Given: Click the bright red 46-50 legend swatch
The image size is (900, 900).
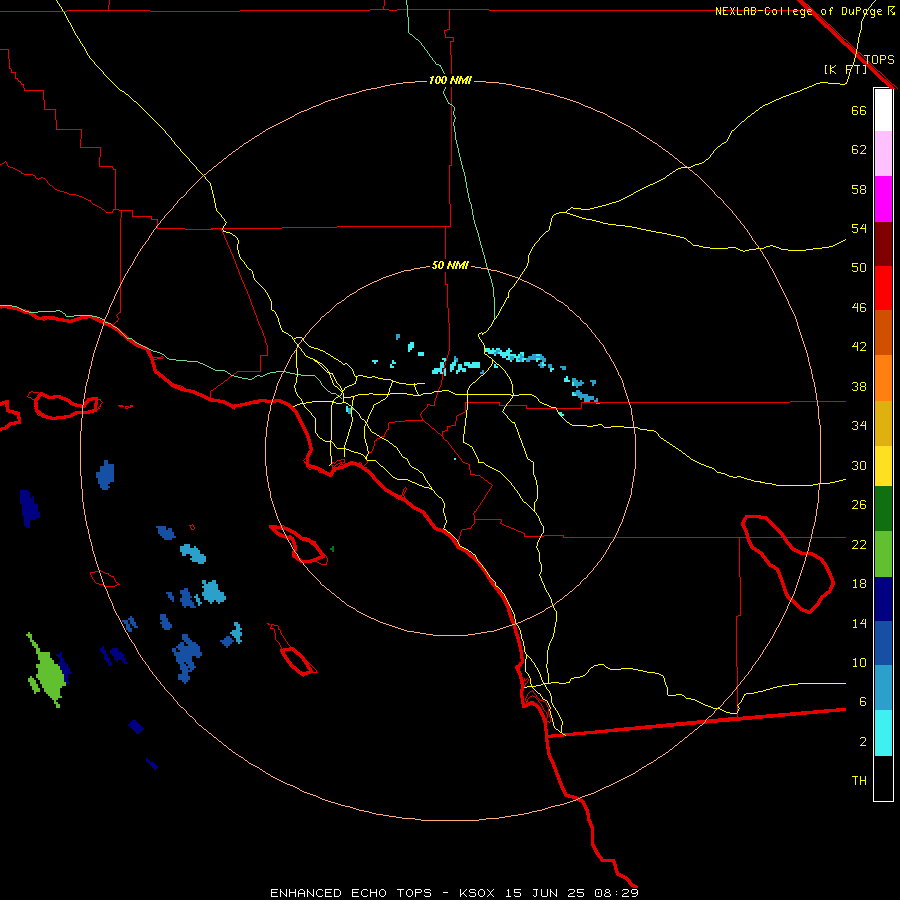Looking at the screenshot, I should point(883,288).
